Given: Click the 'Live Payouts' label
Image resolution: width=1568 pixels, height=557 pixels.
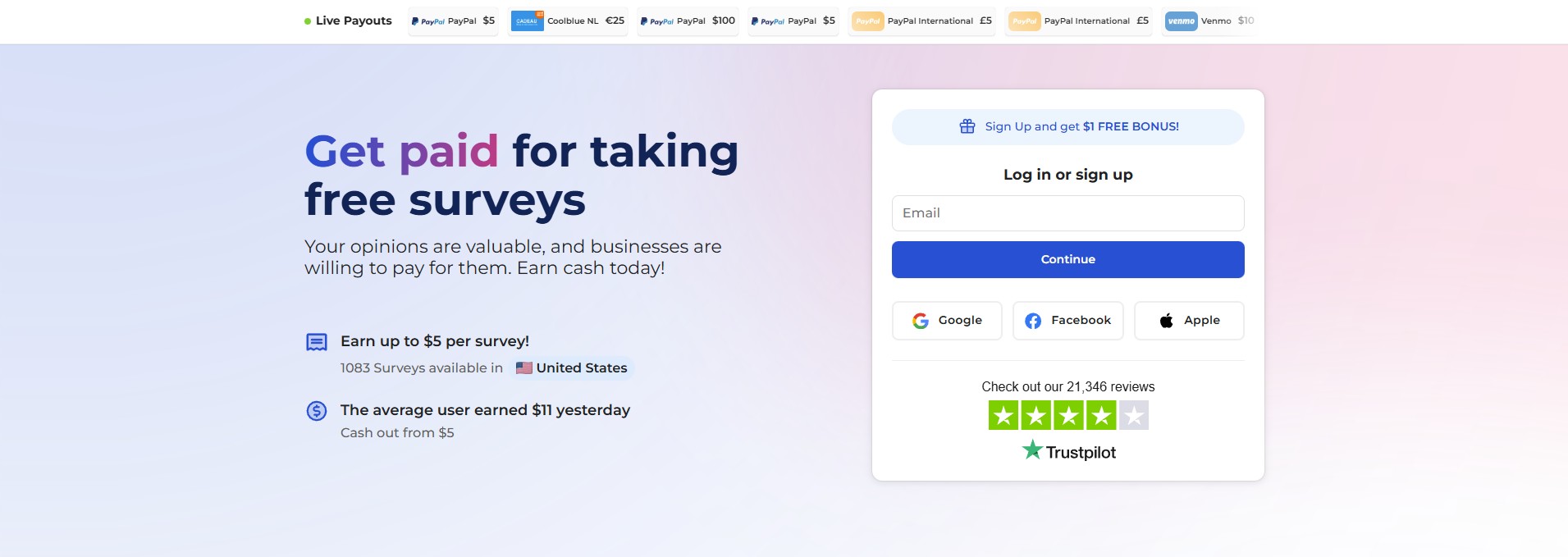Looking at the screenshot, I should [354, 21].
